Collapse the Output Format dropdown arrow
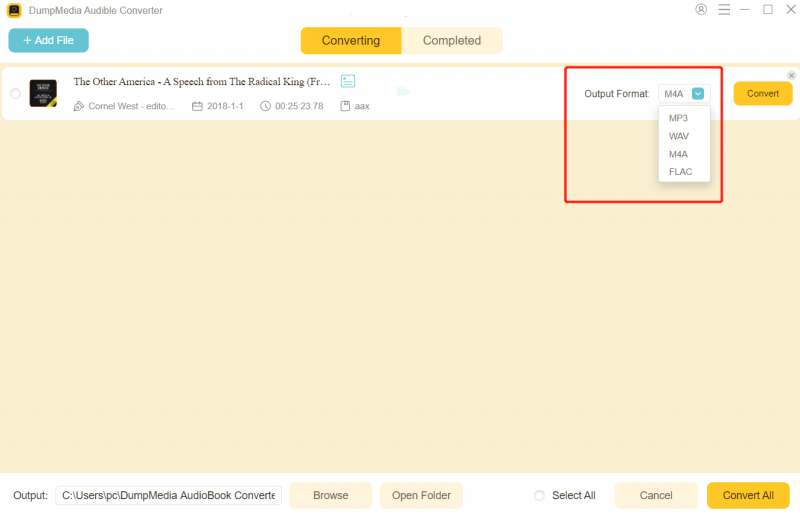800x516 pixels. [x=698, y=94]
